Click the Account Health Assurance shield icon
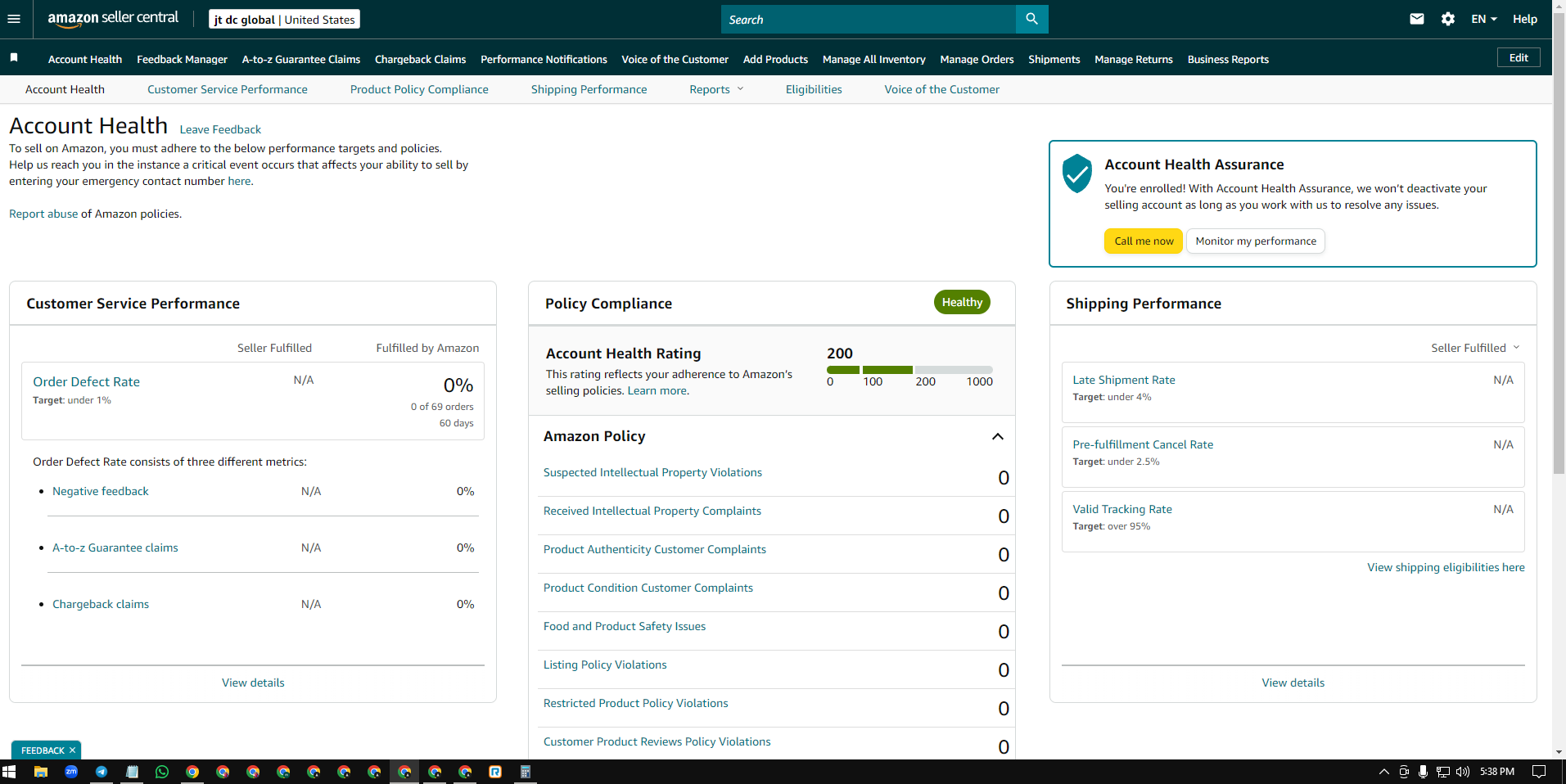This screenshot has height=784, width=1566. click(1076, 173)
